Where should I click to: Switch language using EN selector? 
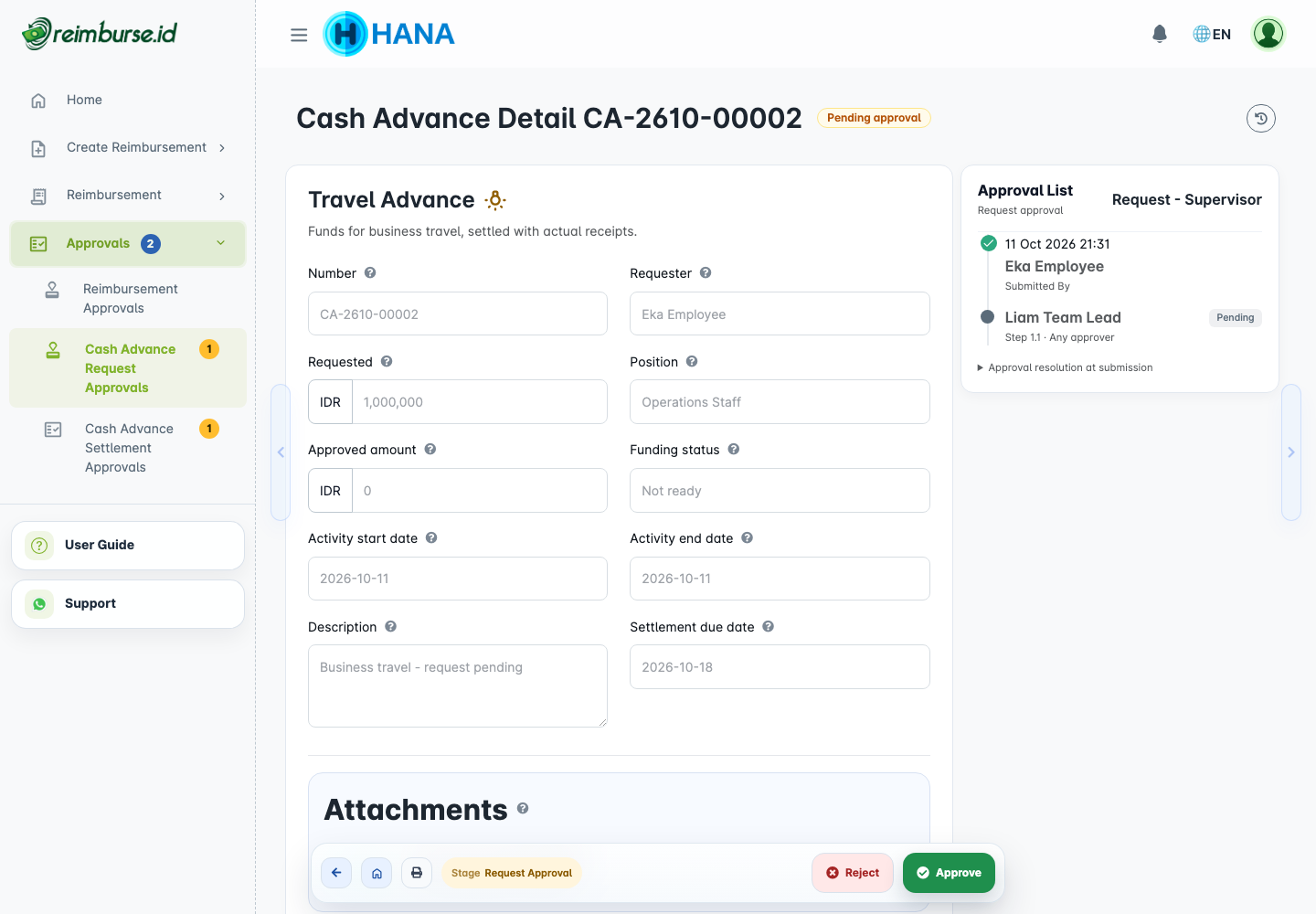pyautogui.click(x=1212, y=34)
